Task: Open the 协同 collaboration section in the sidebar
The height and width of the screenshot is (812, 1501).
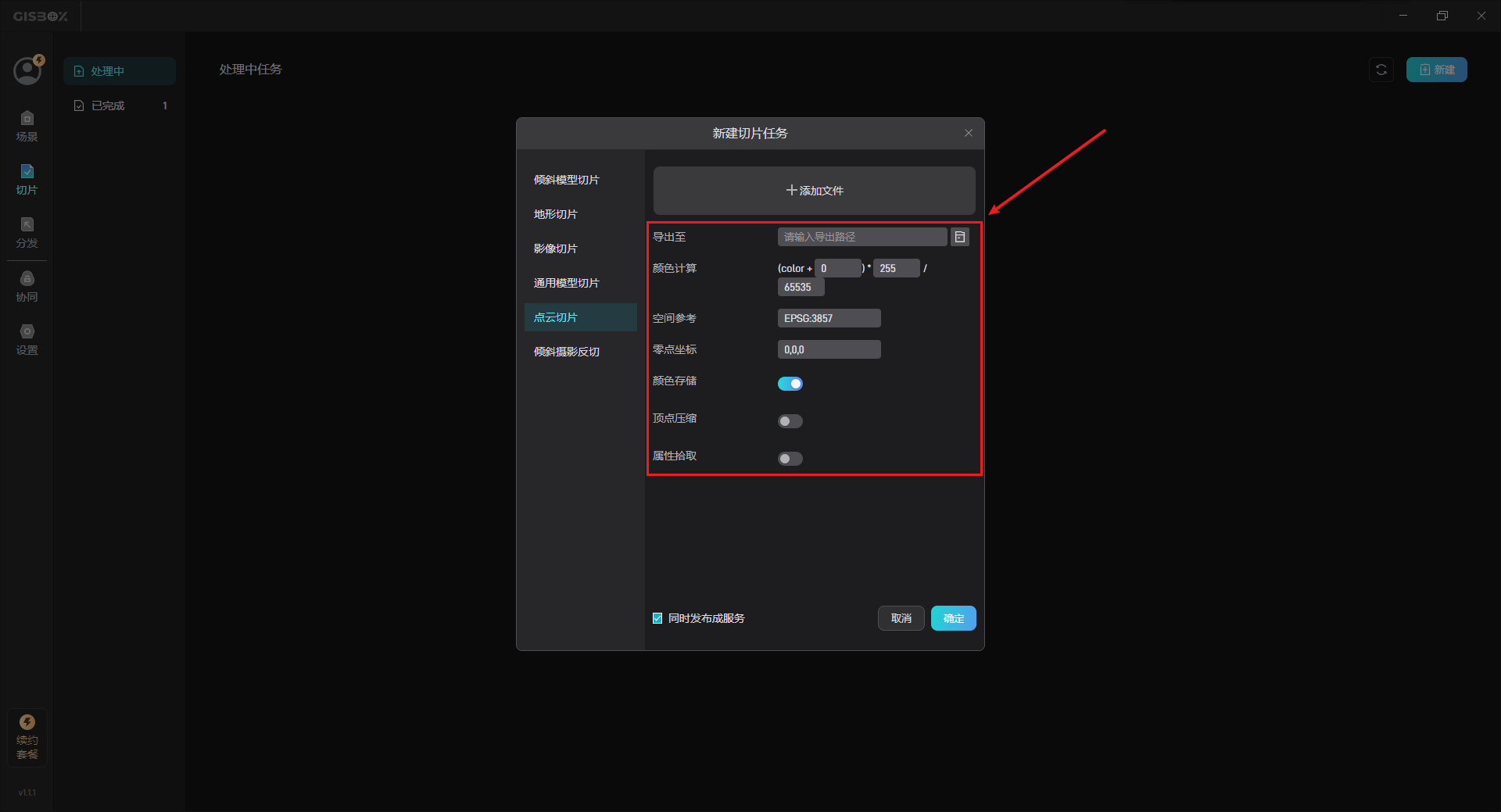Action: point(27,287)
